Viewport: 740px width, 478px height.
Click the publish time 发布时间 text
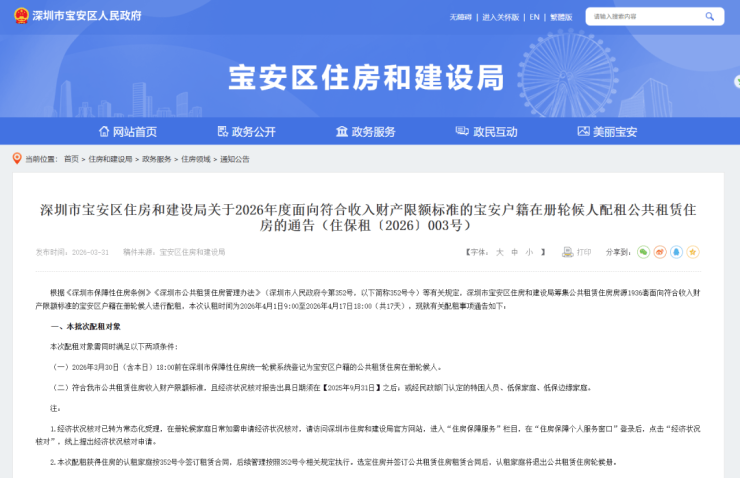tap(72, 252)
